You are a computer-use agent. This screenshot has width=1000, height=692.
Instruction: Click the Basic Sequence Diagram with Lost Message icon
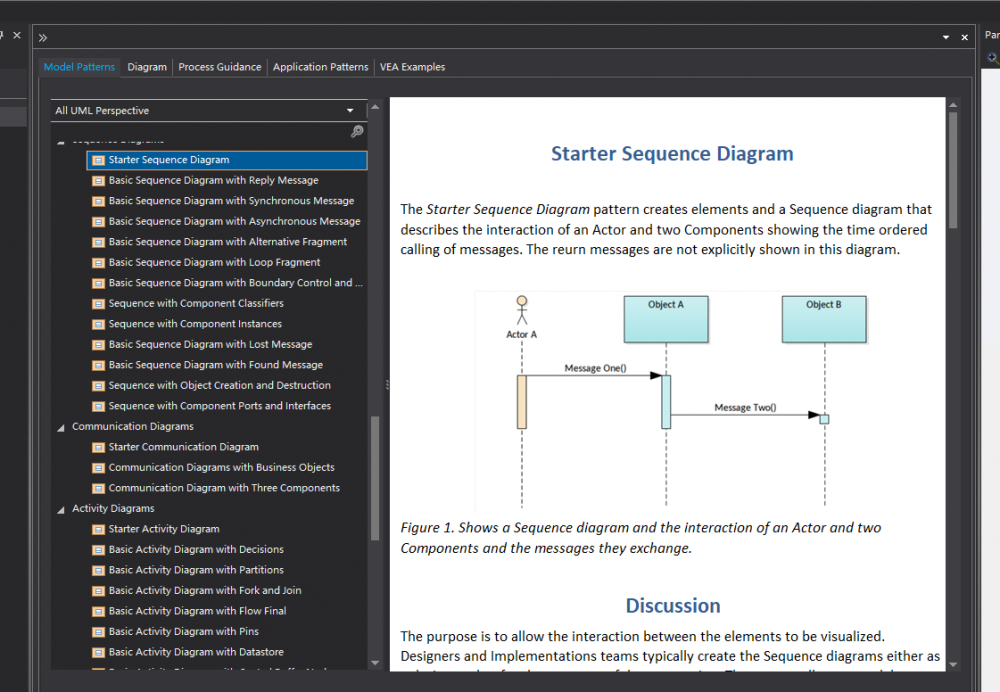click(98, 344)
